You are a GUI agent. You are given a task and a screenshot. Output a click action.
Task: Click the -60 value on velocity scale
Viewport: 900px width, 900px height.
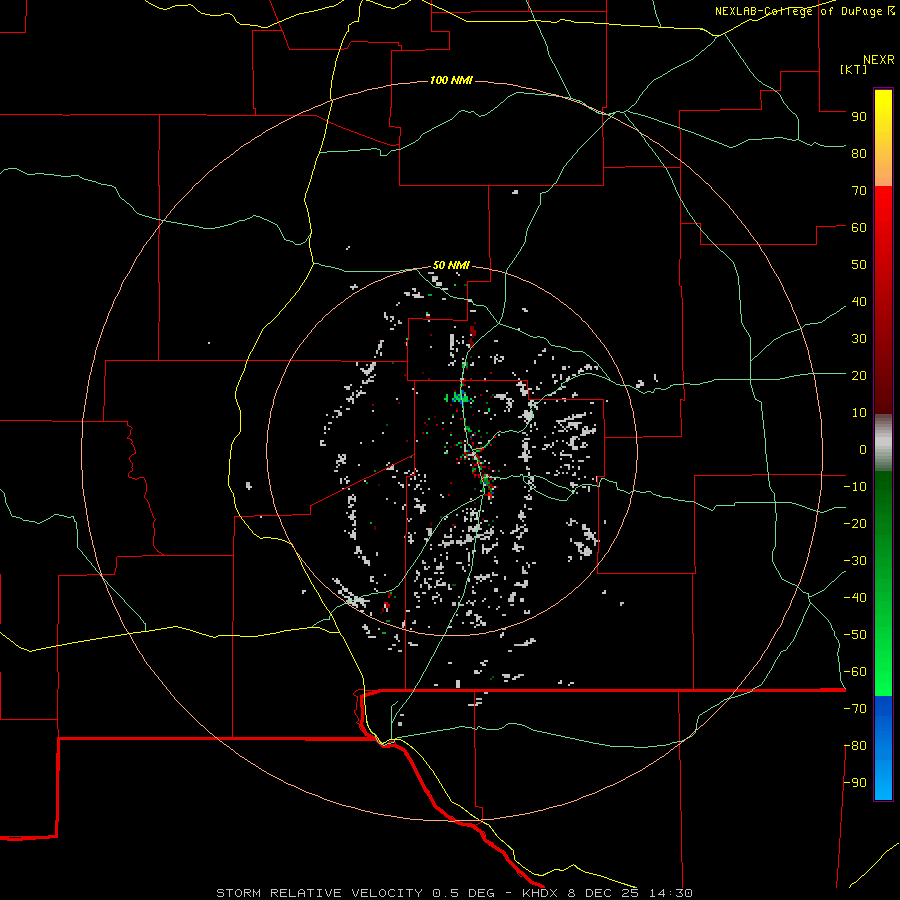(855, 672)
